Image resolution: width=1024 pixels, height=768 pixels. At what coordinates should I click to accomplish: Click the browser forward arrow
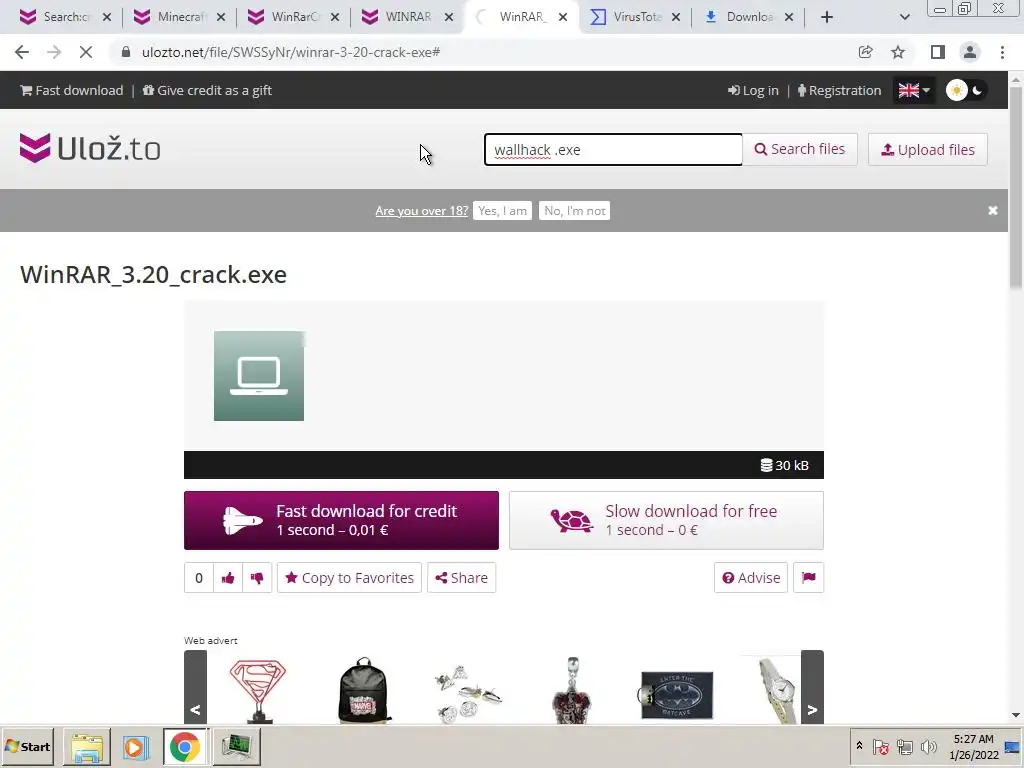point(54,52)
